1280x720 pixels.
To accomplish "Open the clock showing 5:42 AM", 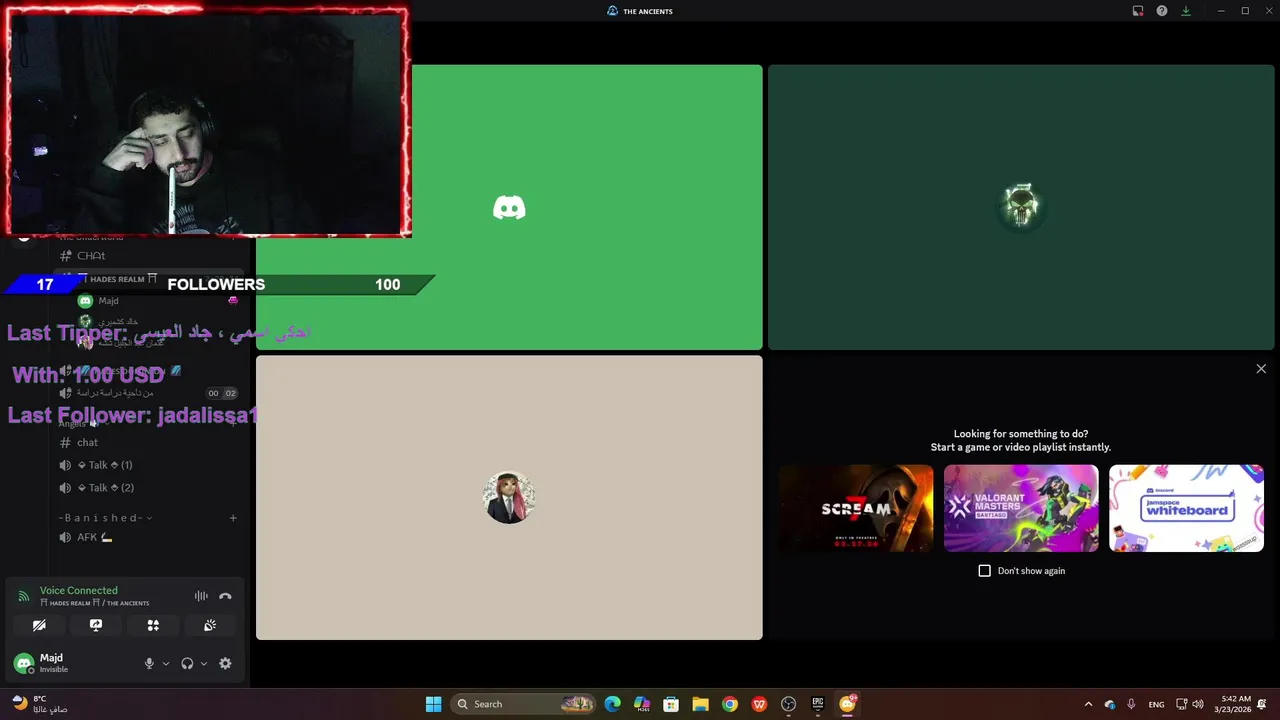I will 1232,704.
